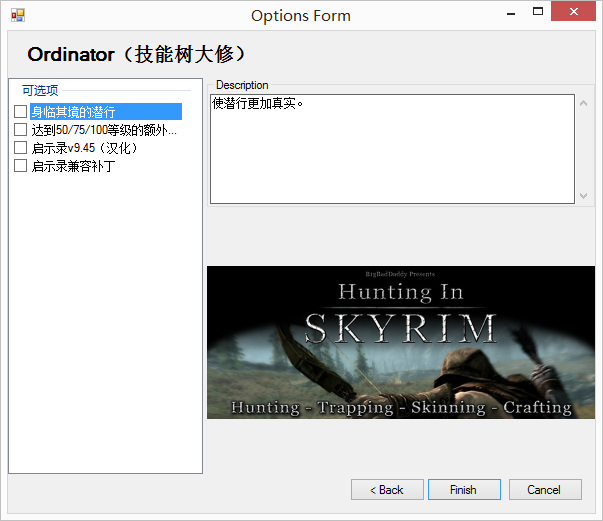603x521 pixels.
Task: Highlight the 启示录兼容补丁 option label
Action: (73, 166)
